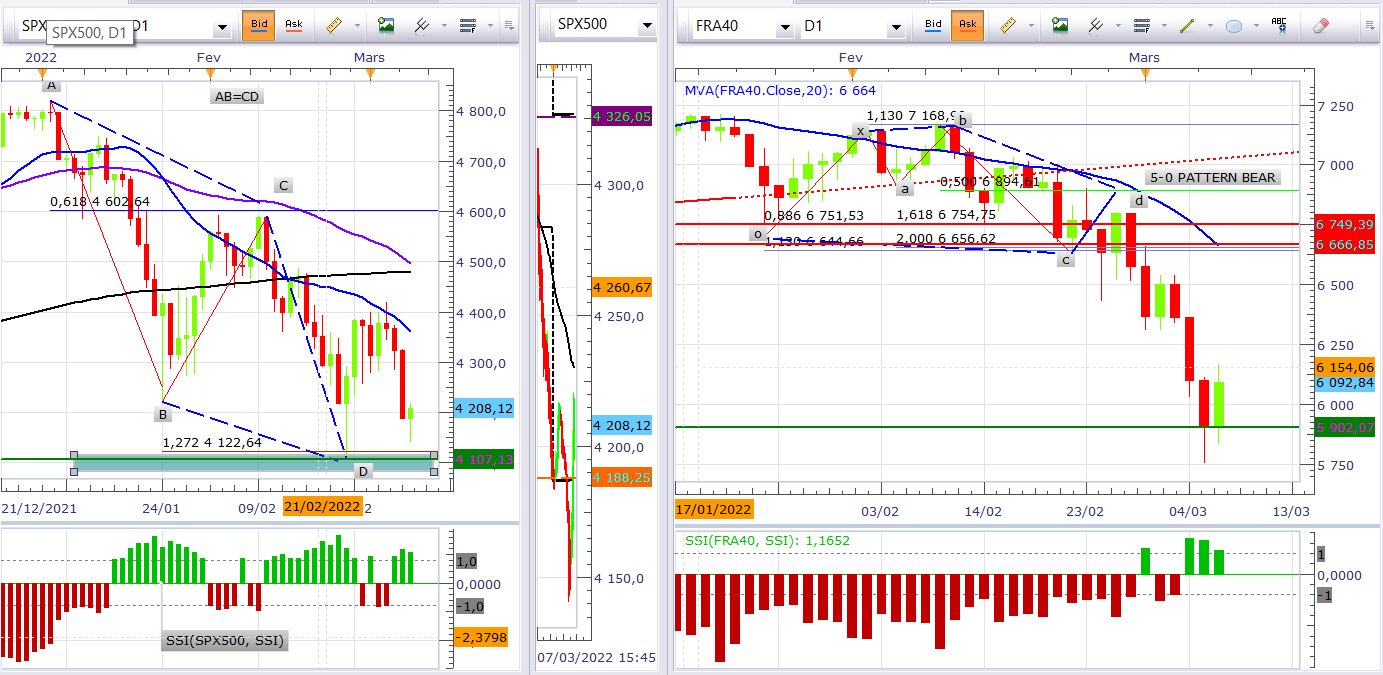Toggle Ask button on the FRA40 chart
The image size is (1383, 675).
pos(967,25)
